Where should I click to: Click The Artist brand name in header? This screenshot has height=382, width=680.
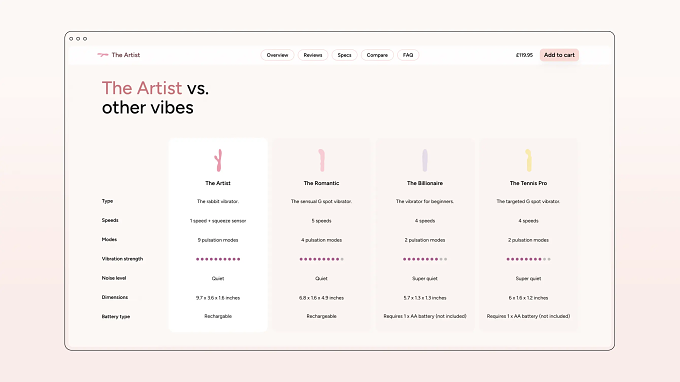click(126, 55)
